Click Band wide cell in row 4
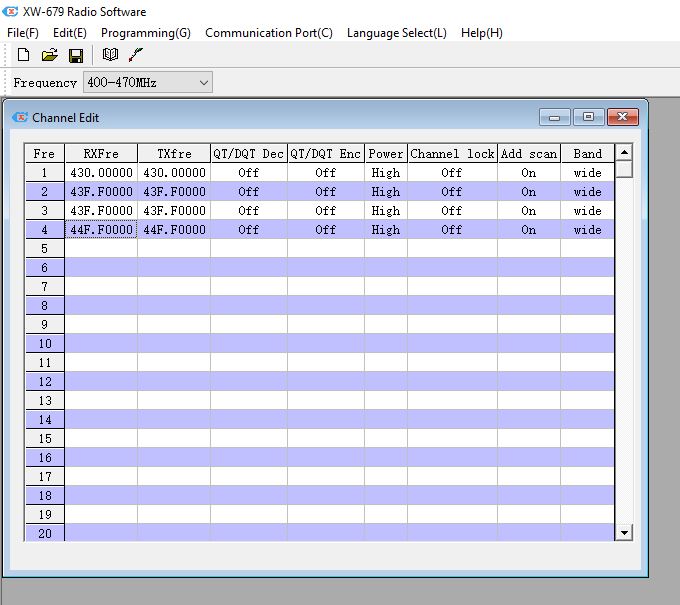Image resolution: width=680 pixels, height=605 pixels. 587,229
